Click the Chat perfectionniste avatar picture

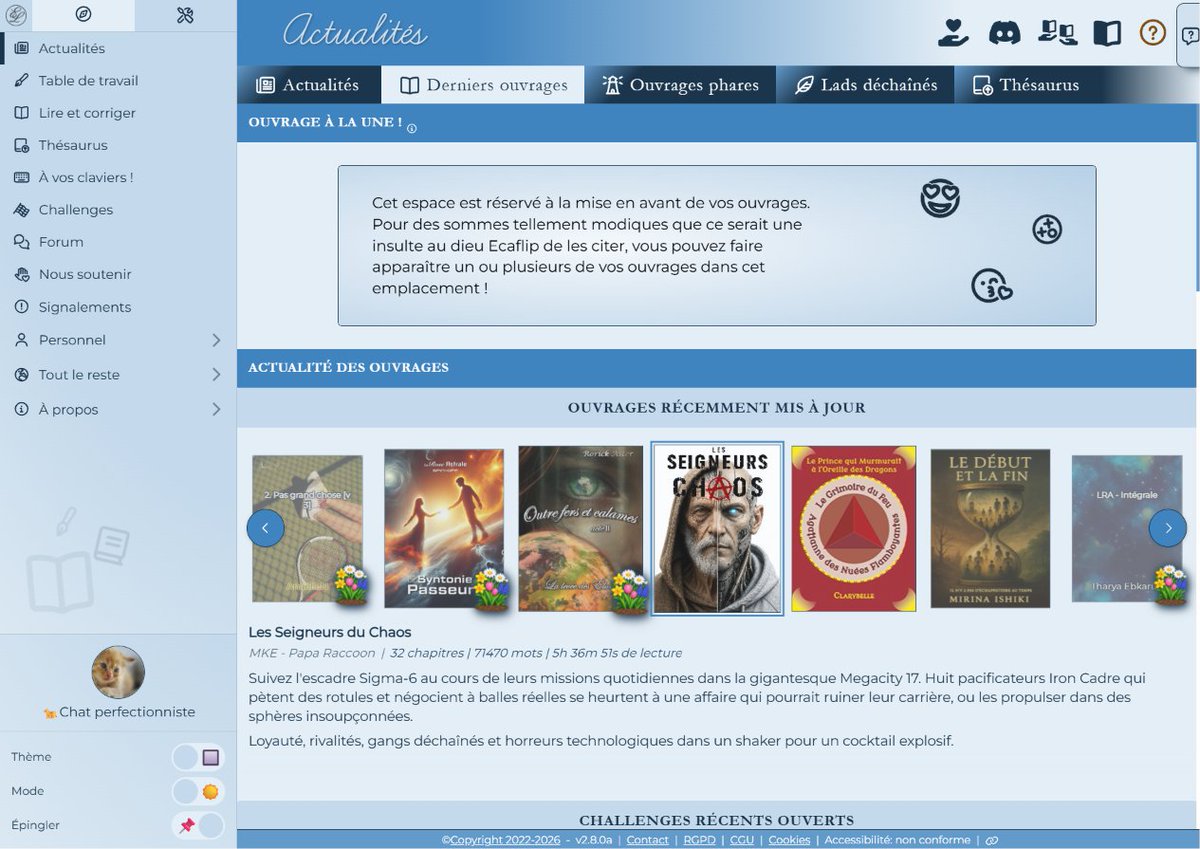(x=118, y=672)
